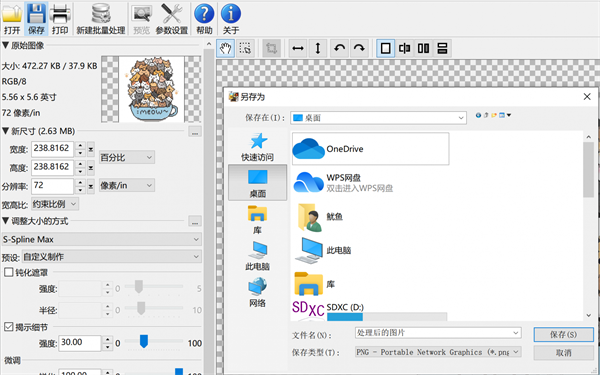Expand the 百分比 unit dropdown

pos(127,157)
